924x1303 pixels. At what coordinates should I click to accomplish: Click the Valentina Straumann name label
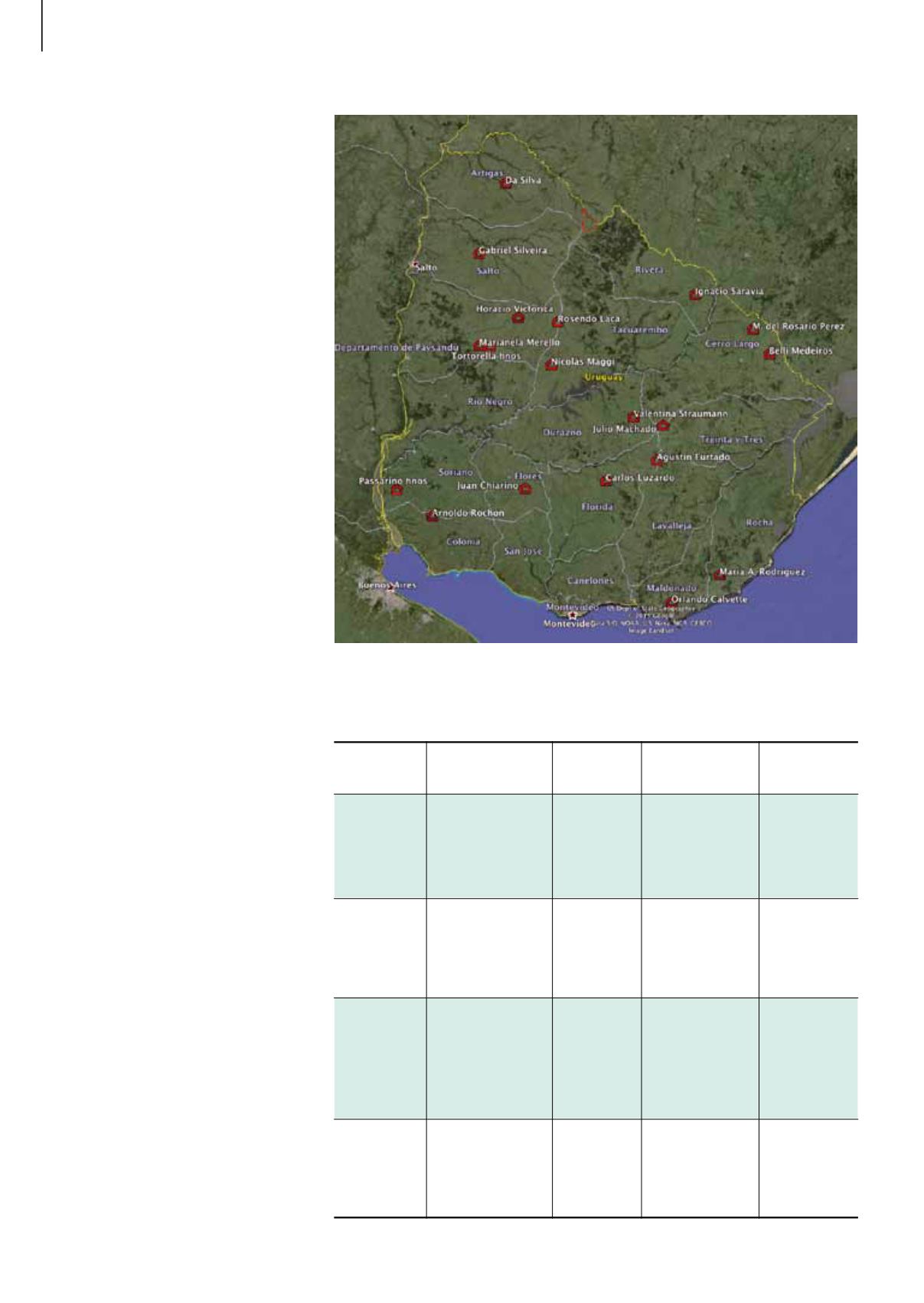[681, 413]
